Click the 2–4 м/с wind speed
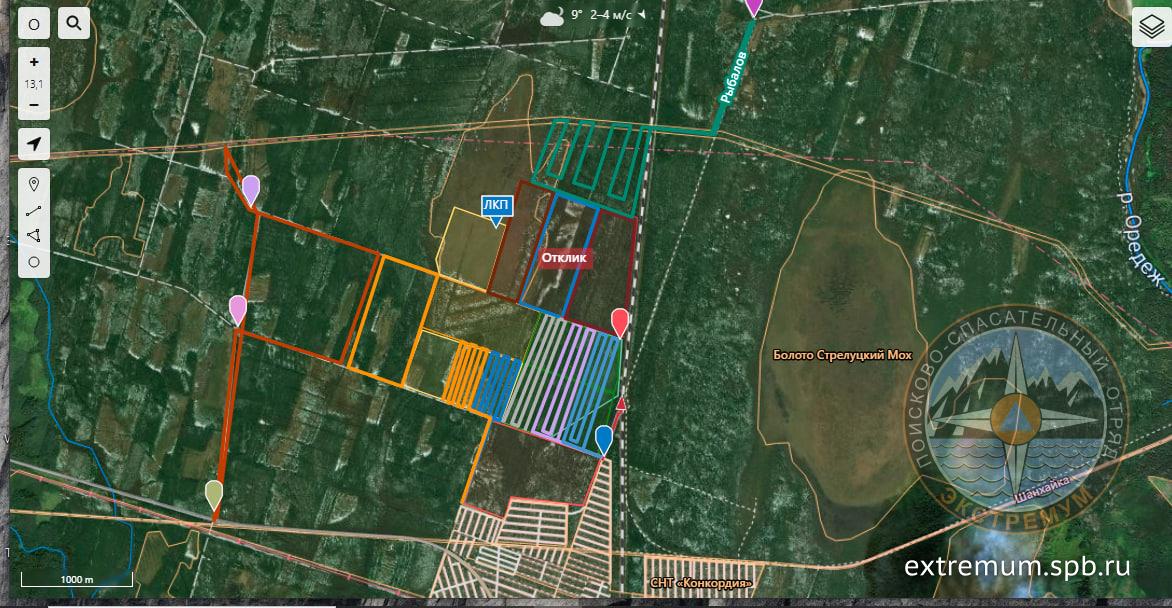1172x608 pixels. (x=611, y=15)
